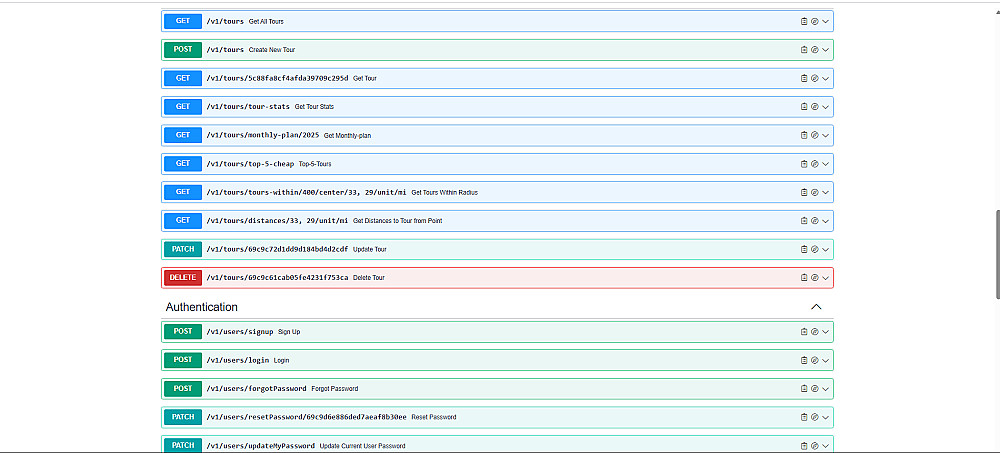Click the Authentication section heading
This screenshot has height=453, width=1000.
202,307
